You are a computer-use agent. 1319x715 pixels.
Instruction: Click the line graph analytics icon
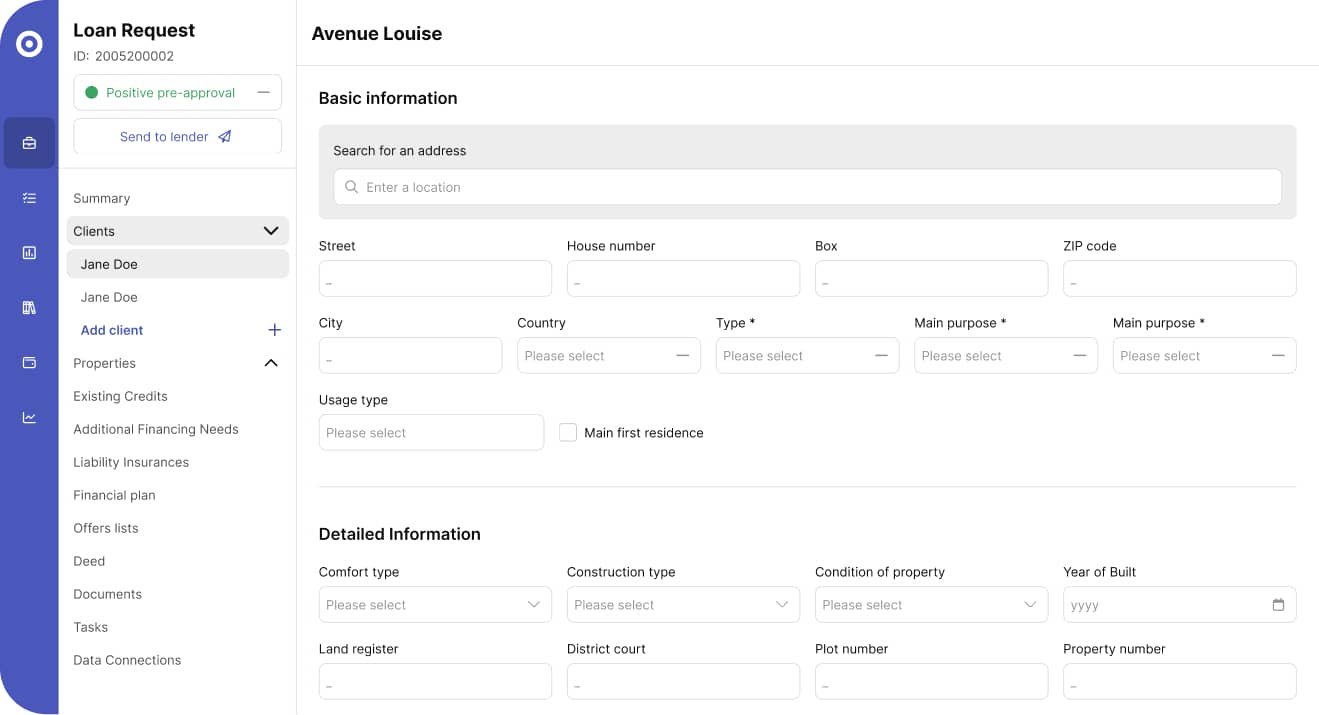tap(29, 417)
